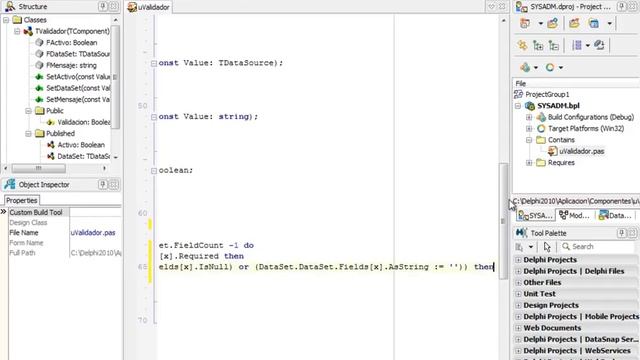Click File Name value uValidador.pas in Object Inspector
Viewport: 640px width, 360px height.
click(93, 233)
